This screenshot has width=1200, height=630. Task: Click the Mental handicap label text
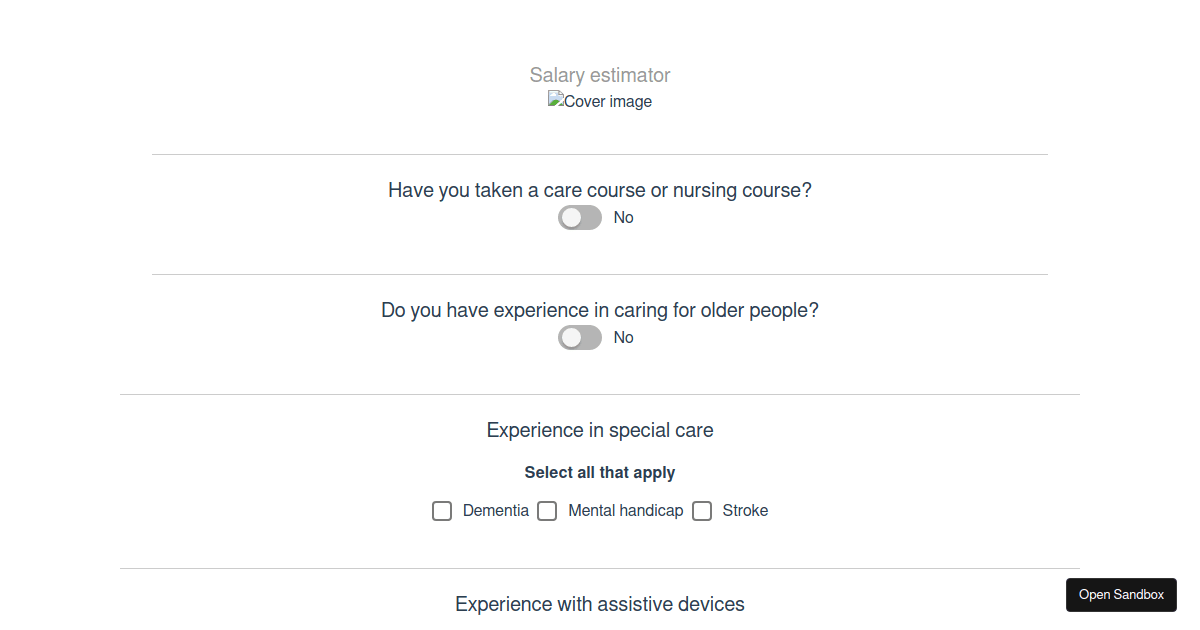[x=625, y=510]
